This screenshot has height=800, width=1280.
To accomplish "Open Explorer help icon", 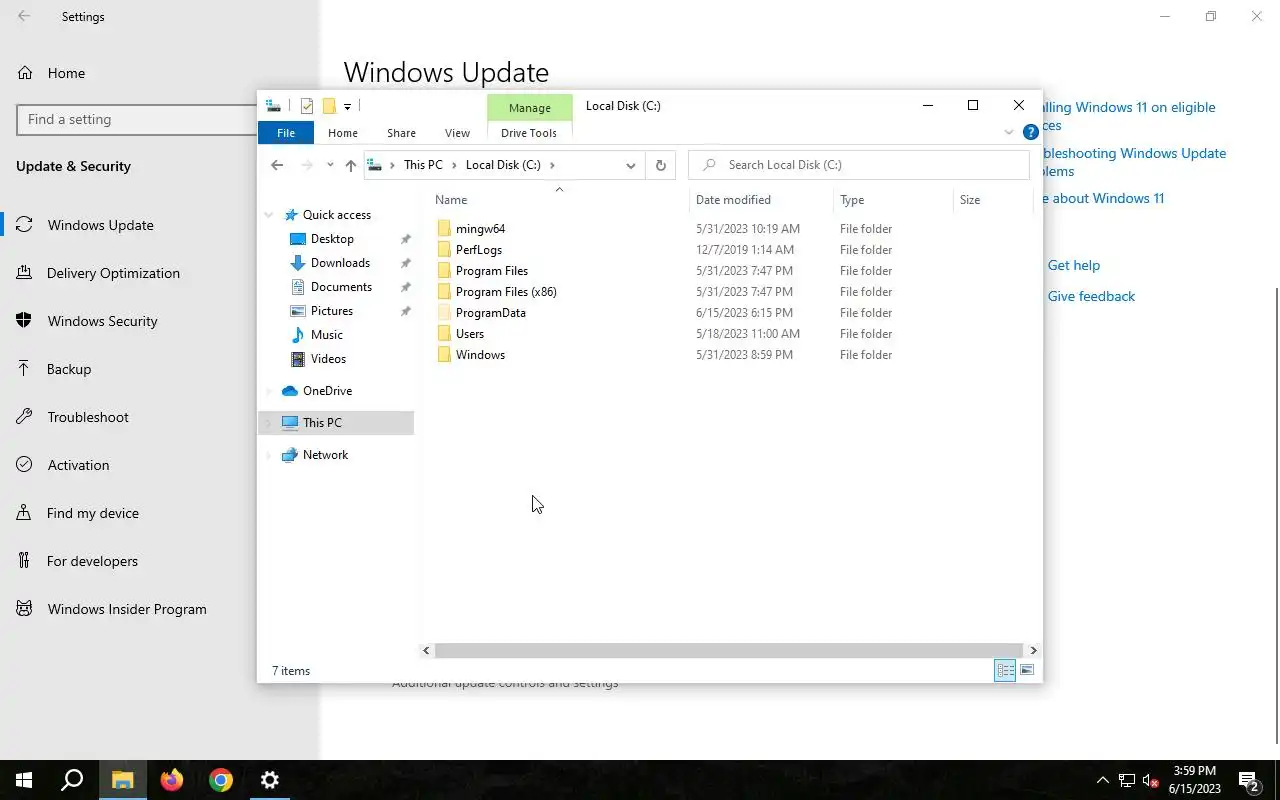I will [1030, 132].
